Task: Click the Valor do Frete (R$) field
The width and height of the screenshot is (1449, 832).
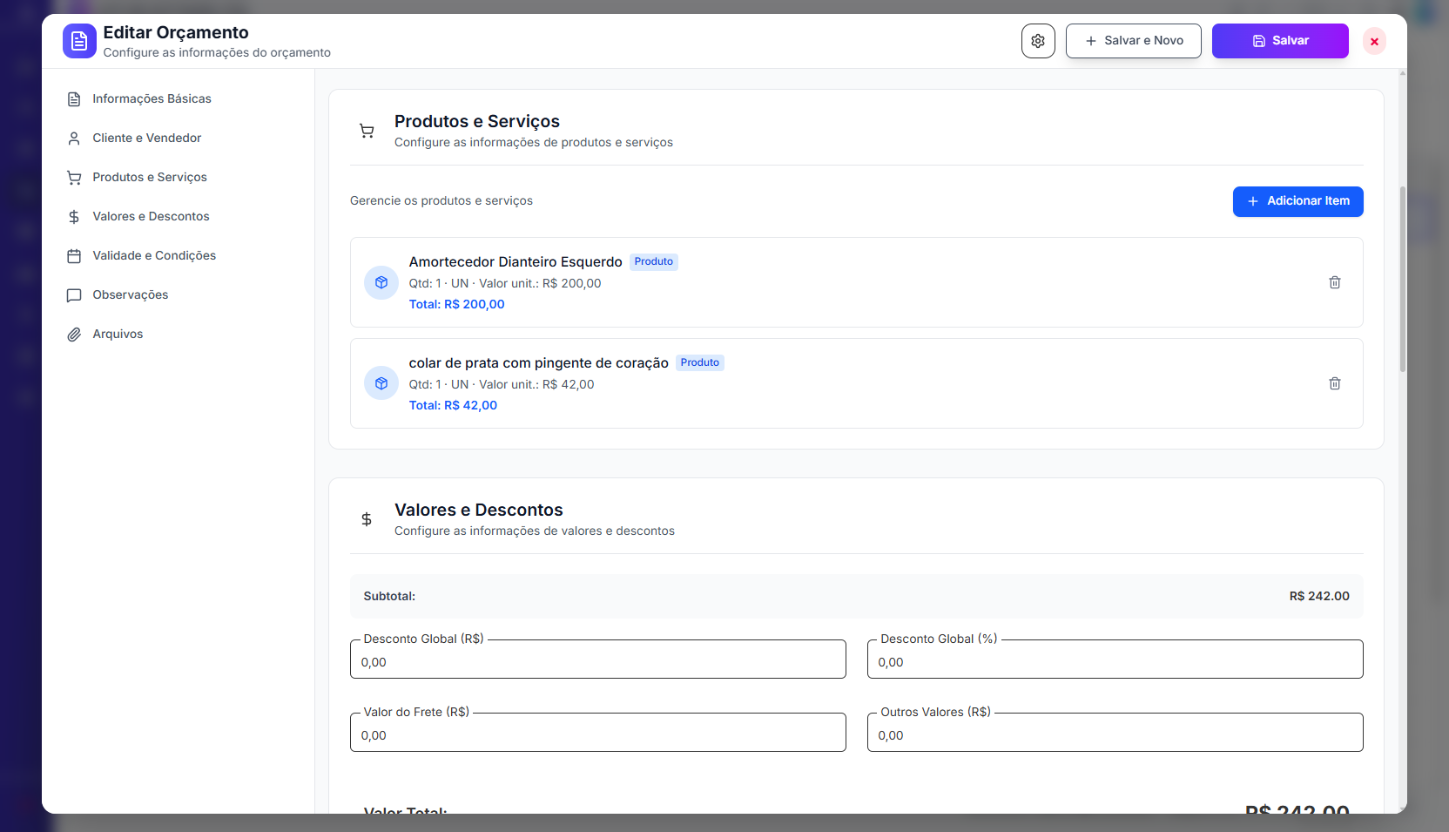Action: [598, 732]
